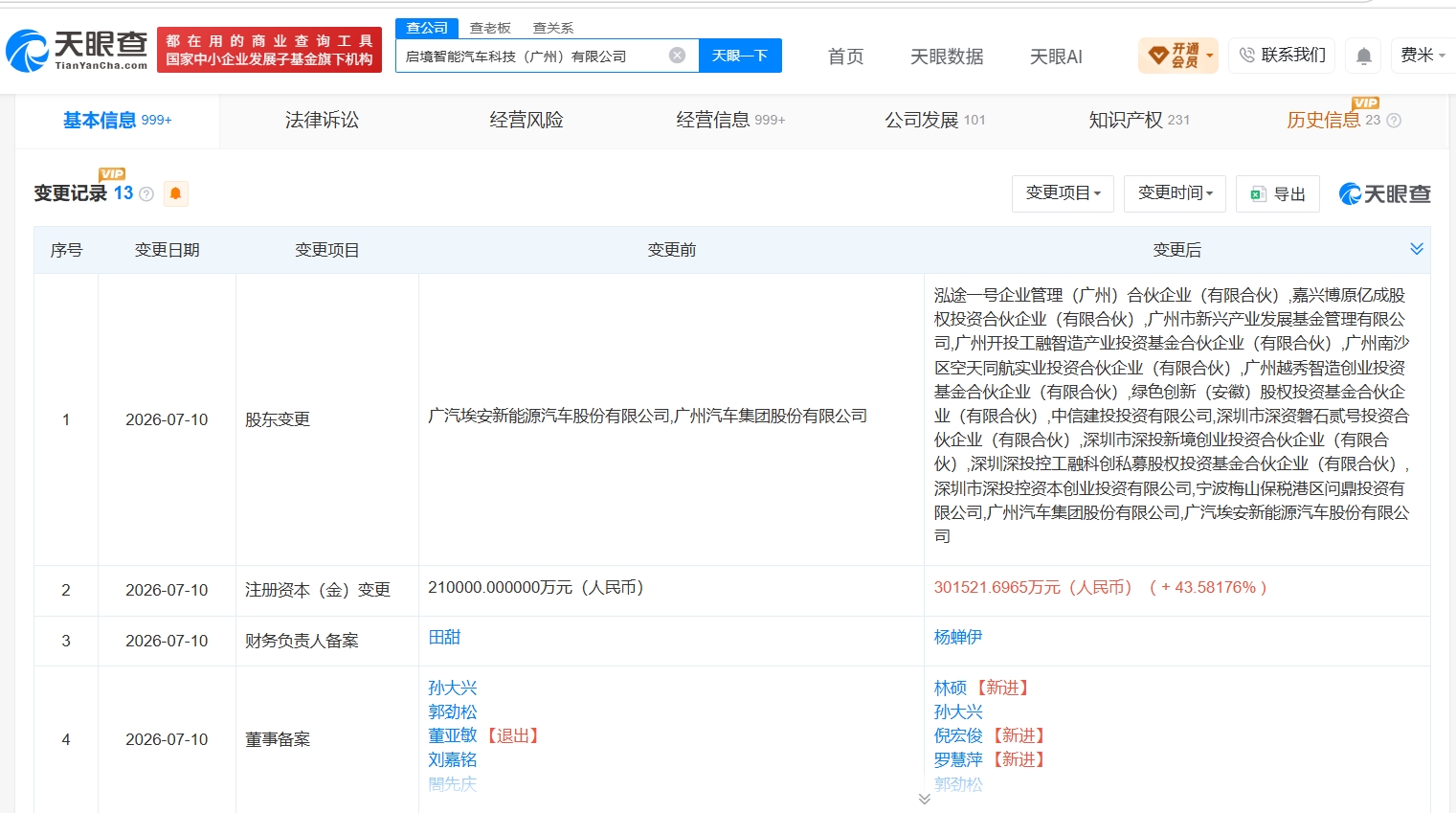Open notifications bell icon
This screenshot has width=1456, height=813.
pos(1364,56)
